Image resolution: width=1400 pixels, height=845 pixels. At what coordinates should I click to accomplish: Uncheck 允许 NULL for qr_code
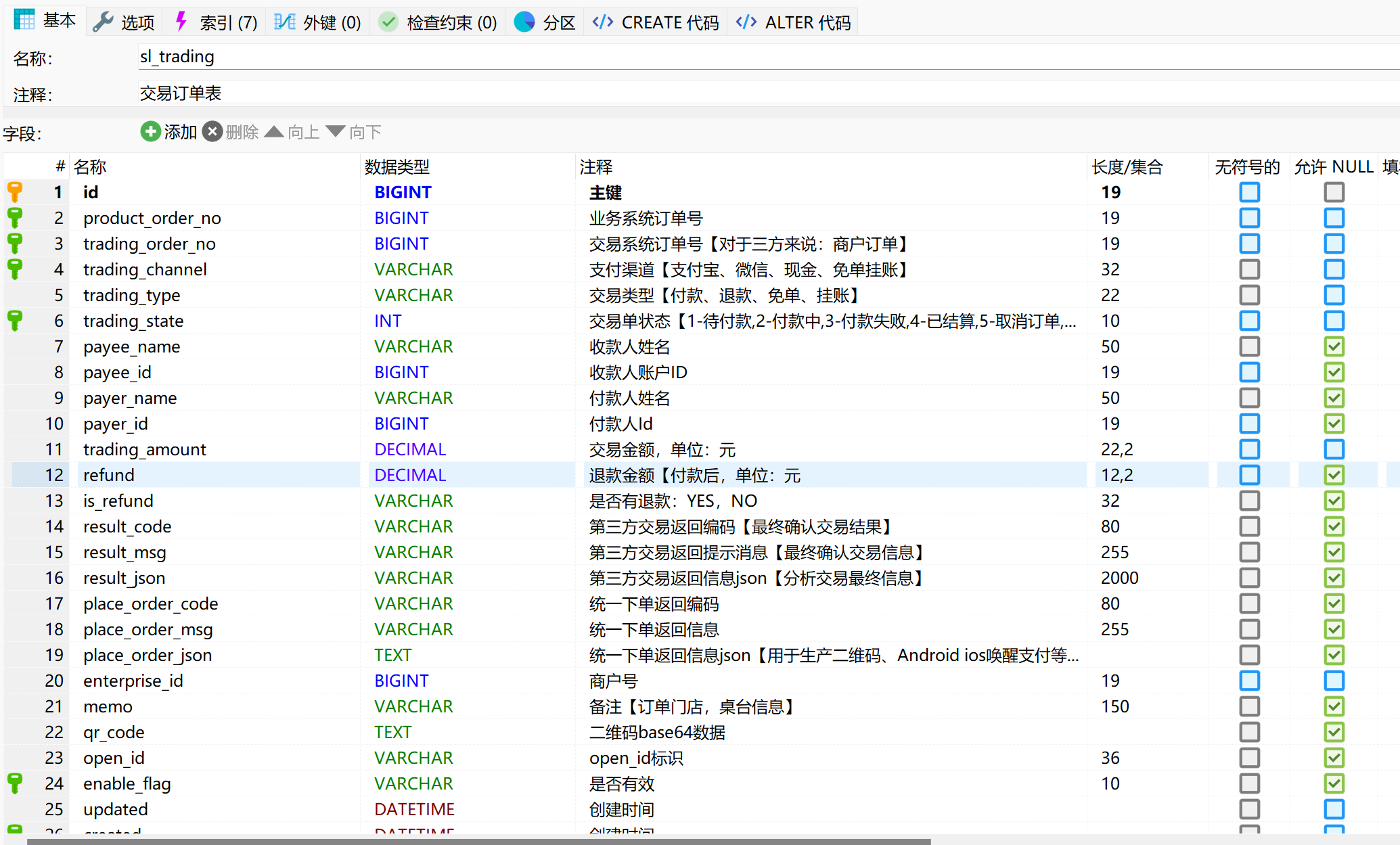(x=1334, y=732)
